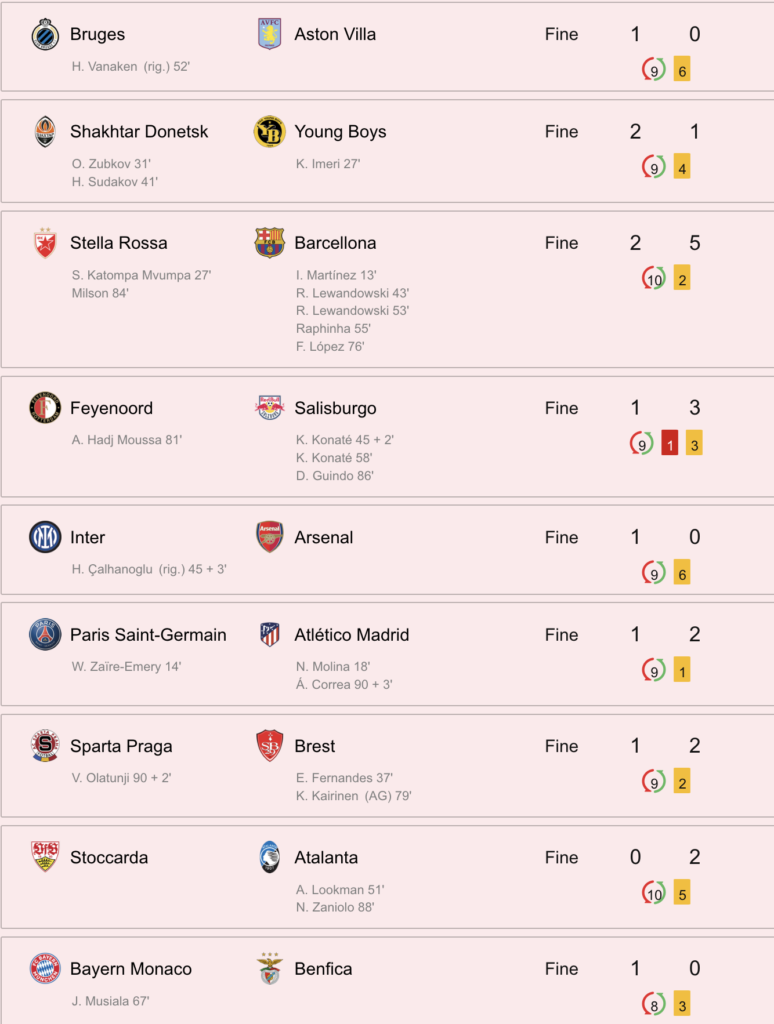Select the Barcellona club crest
The image size is (774, 1024).
tap(269, 242)
